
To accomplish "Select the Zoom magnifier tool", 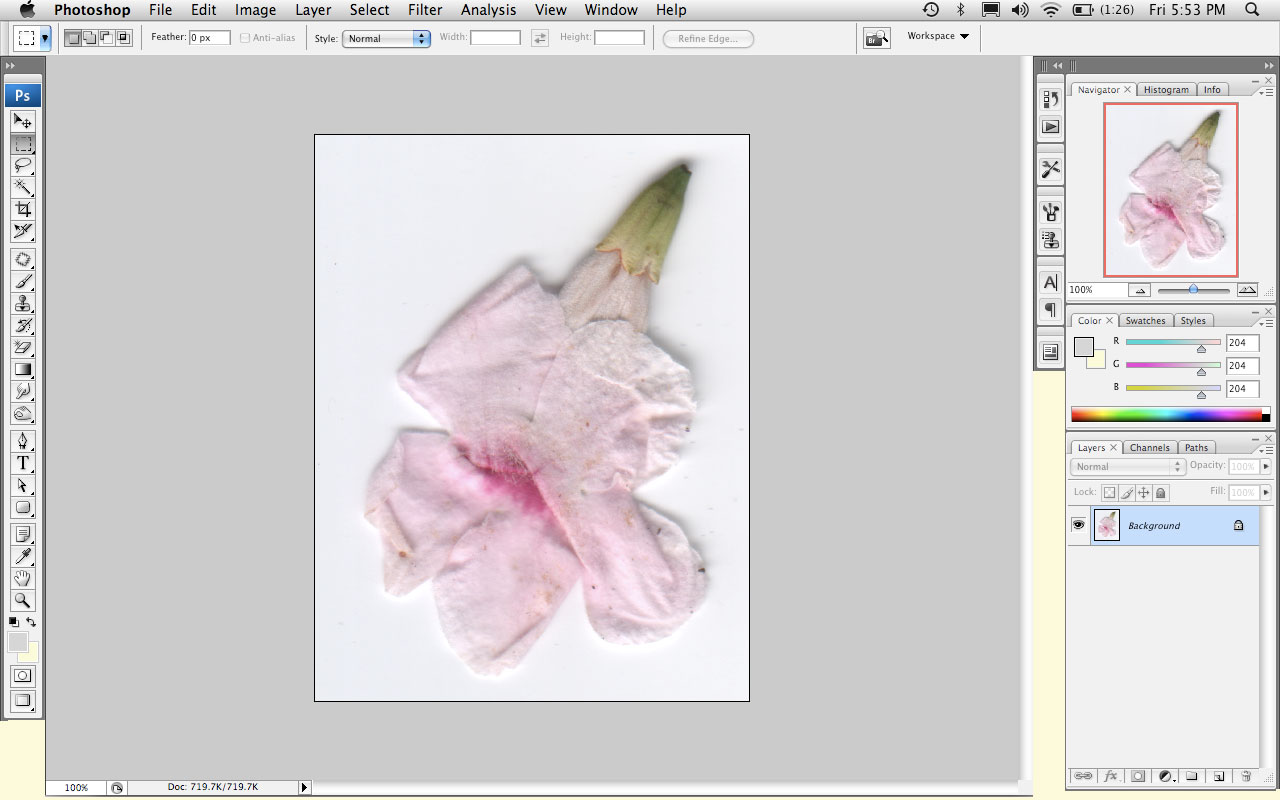I will coord(23,600).
